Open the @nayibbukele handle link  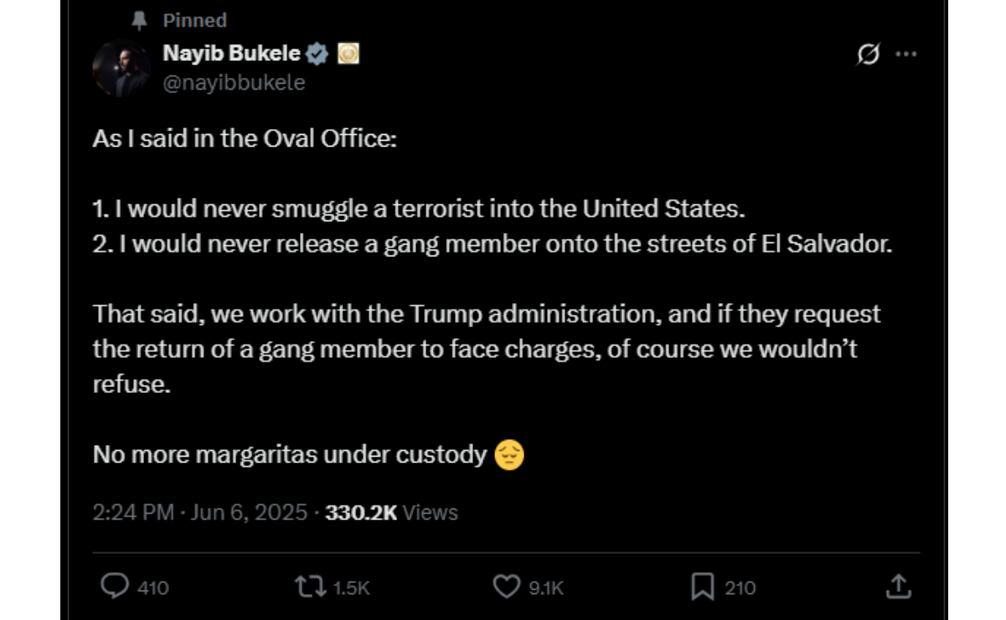coord(233,83)
